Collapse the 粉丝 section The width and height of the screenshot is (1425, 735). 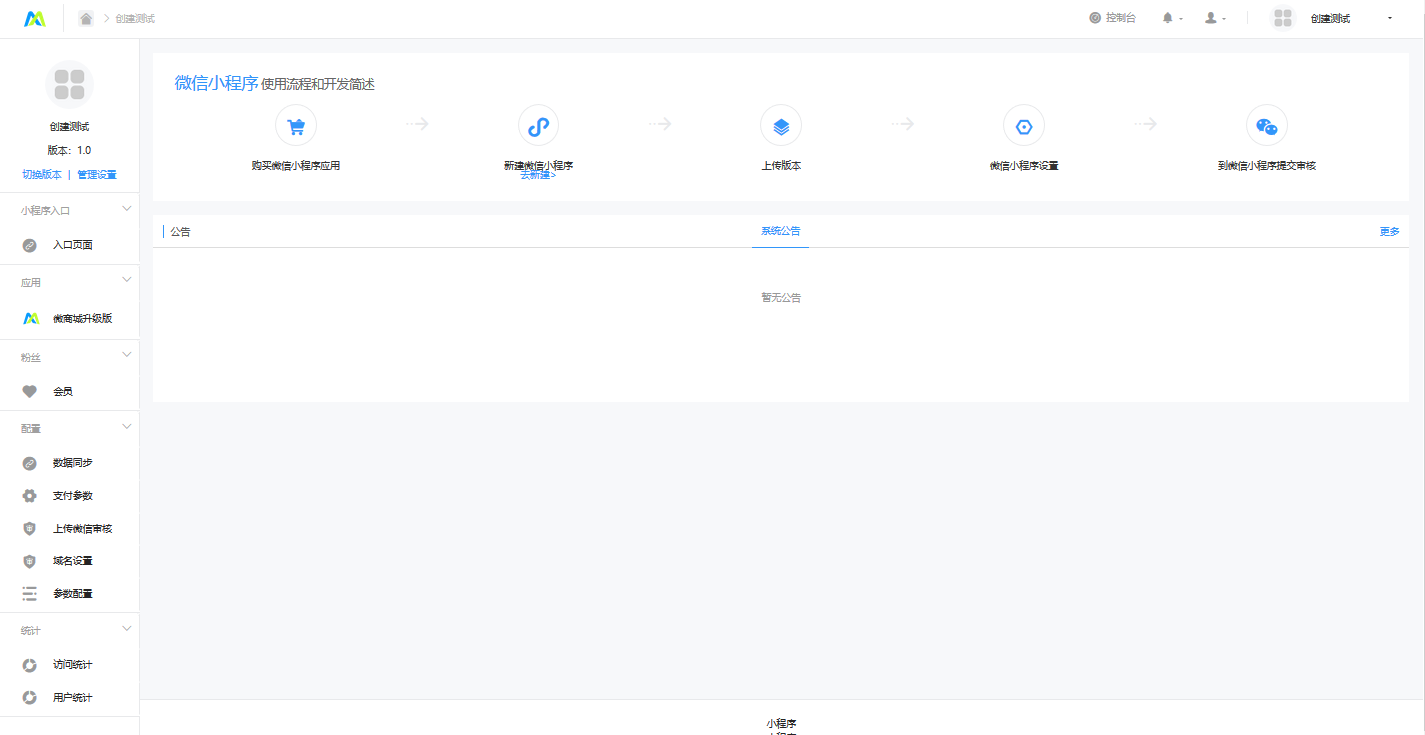126,354
